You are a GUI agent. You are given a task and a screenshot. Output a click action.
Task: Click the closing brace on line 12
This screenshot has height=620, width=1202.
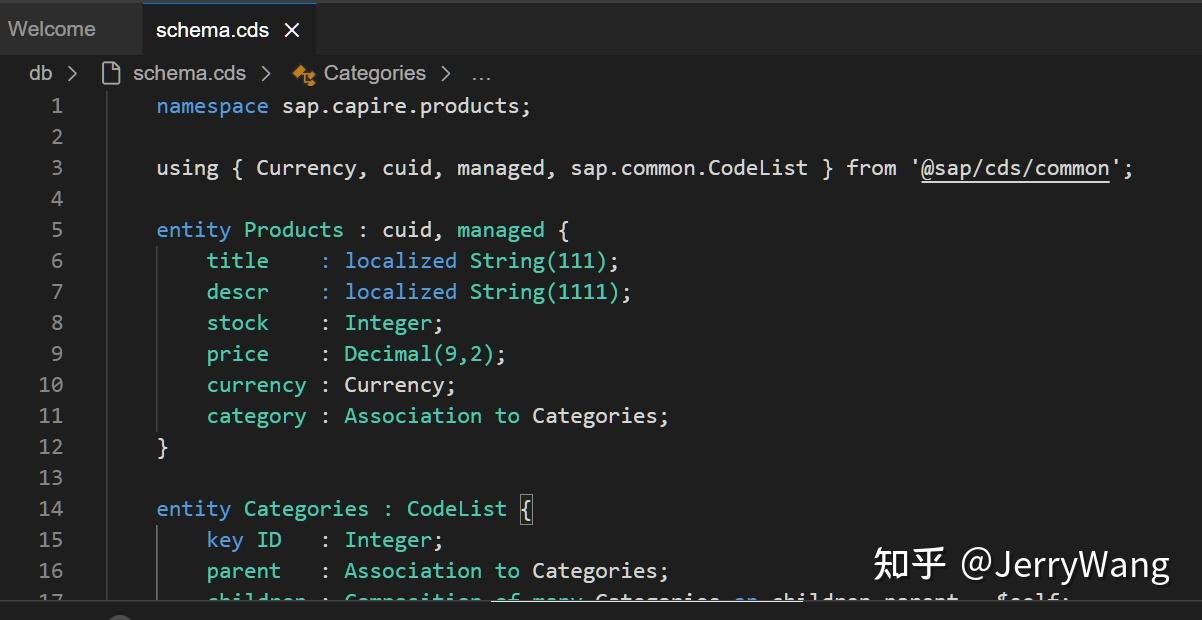(x=163, y=447)
